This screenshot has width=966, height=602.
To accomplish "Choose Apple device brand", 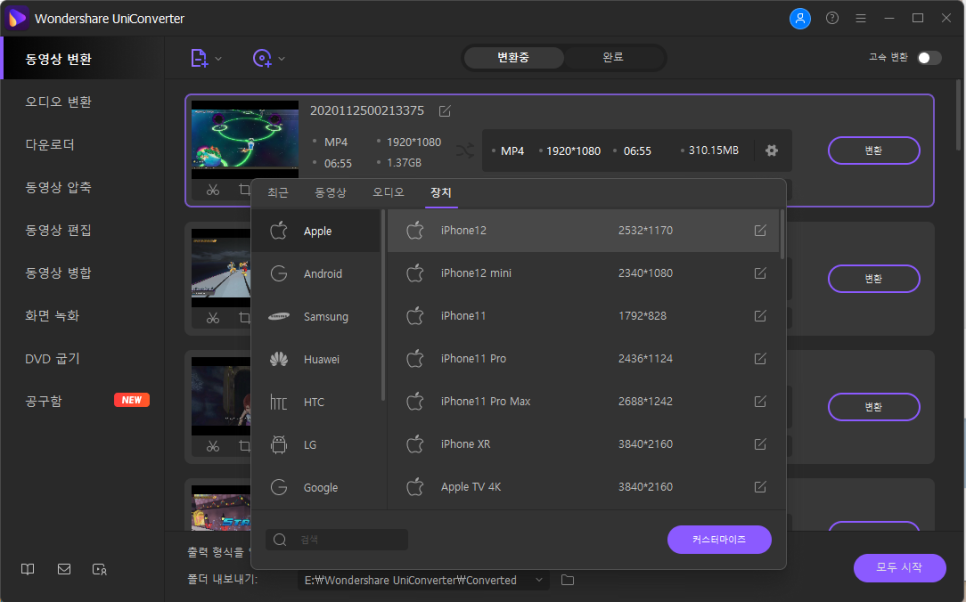I will click(317, 231).
